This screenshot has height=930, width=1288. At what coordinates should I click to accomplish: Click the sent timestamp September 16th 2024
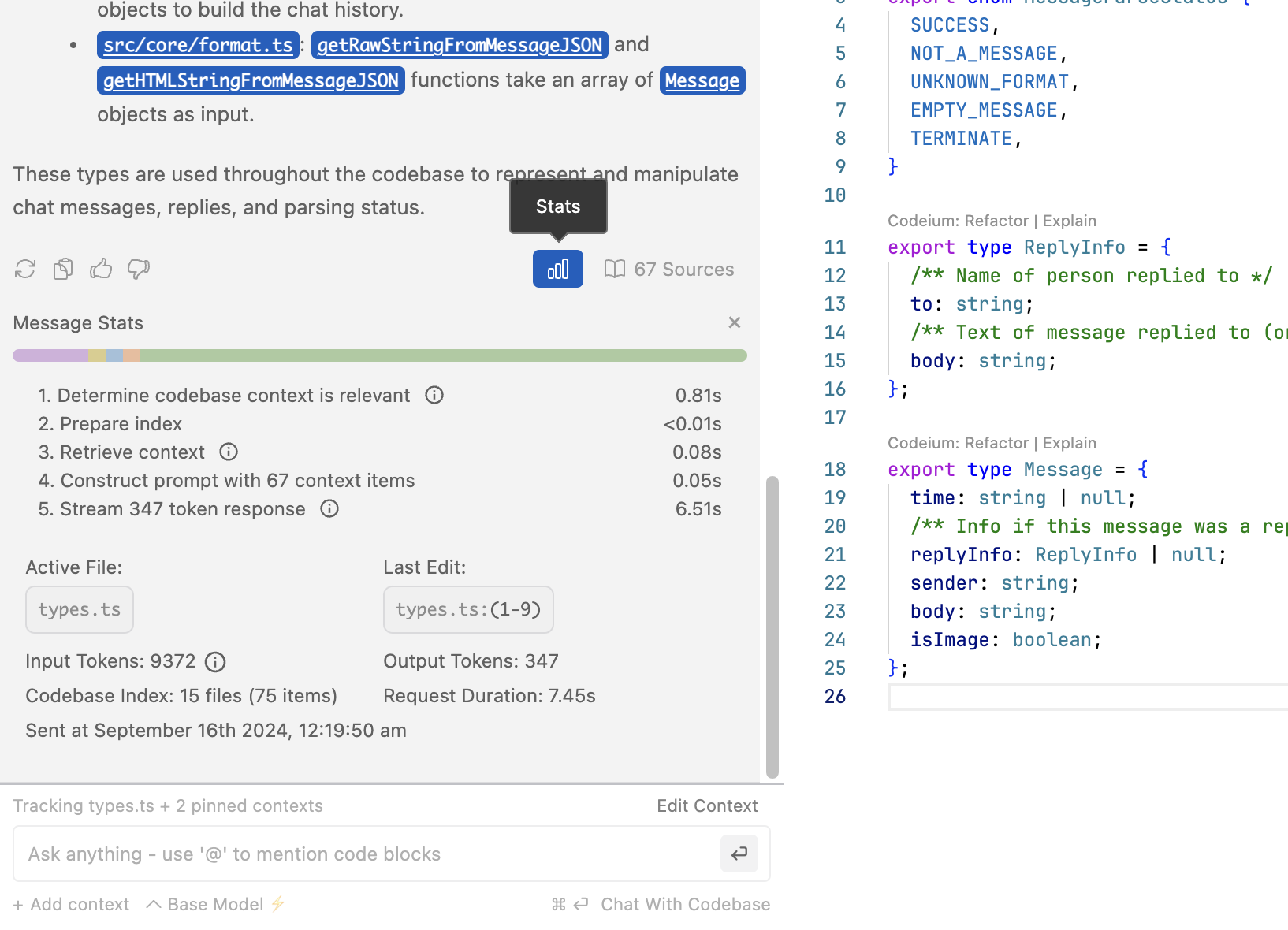pyautogui.click(x=215, y=731)
